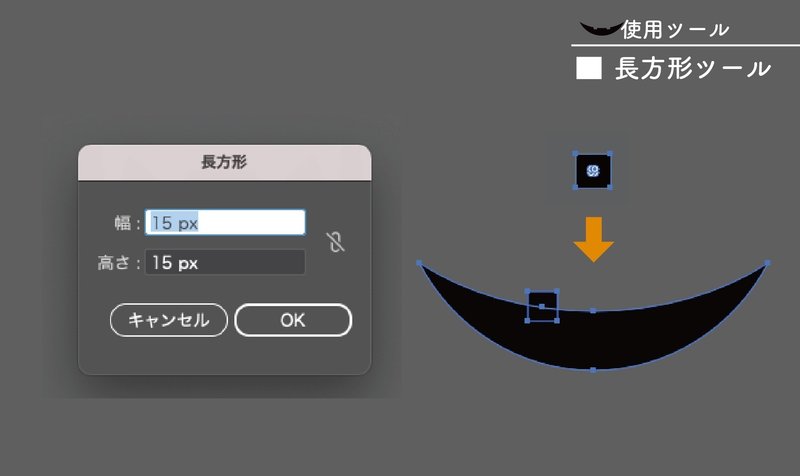Click the small crescent thumbnail by 使用ツール

pos(601,28)
